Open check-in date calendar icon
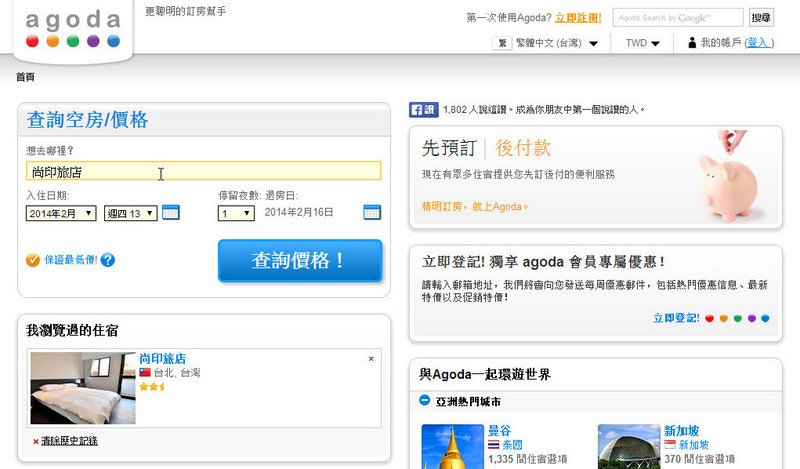 click(171, 212)
